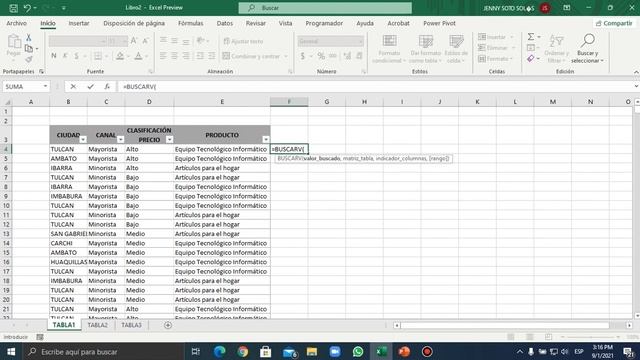The image size is (640, 360).
Task: Open the Power Pivot tab
Action: (x=439, y=23)
